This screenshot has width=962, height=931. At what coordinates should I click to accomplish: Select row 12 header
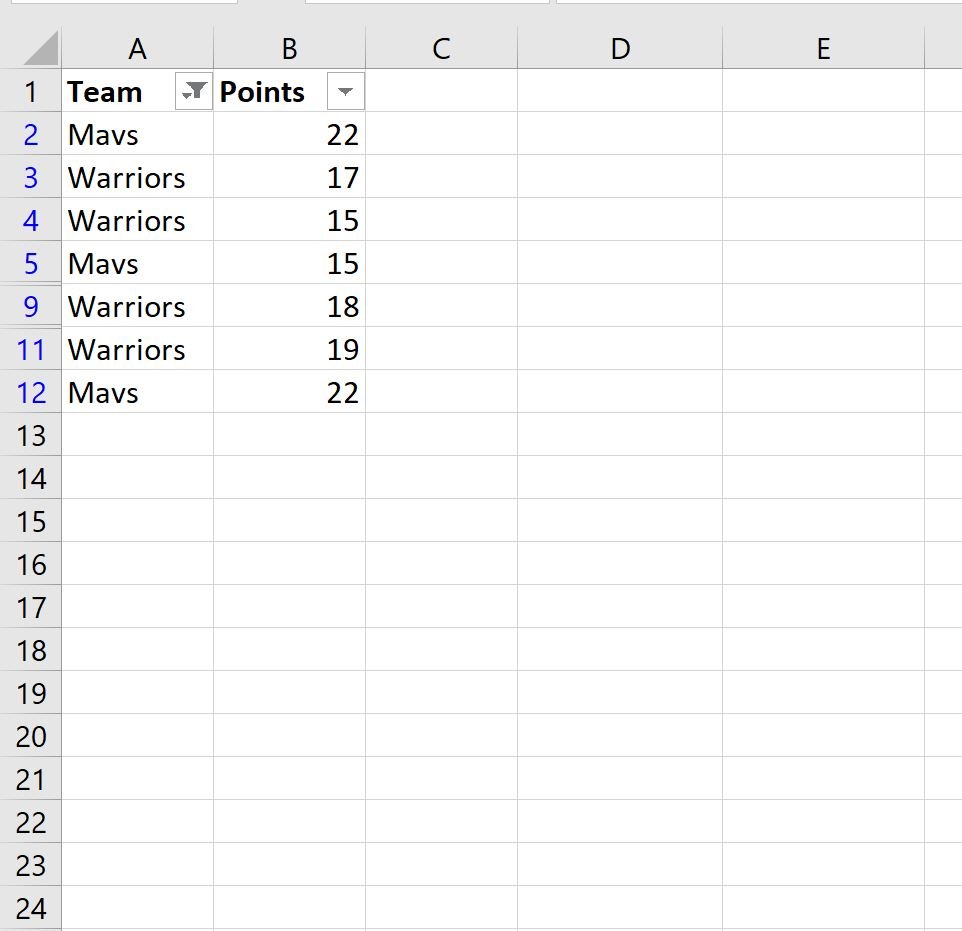point(31,392)
